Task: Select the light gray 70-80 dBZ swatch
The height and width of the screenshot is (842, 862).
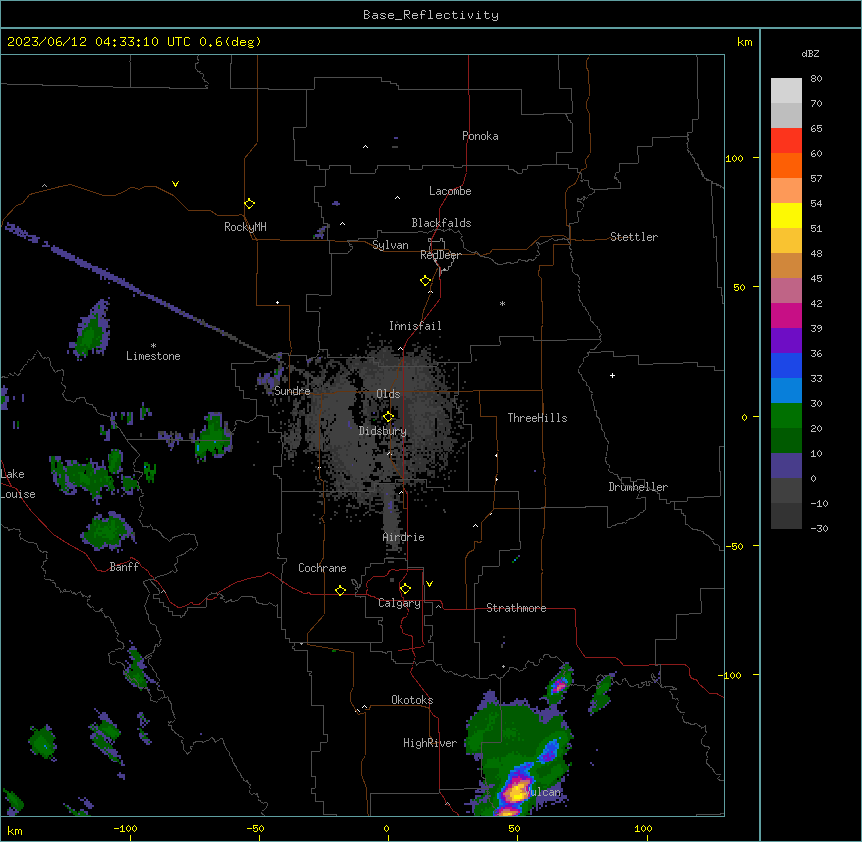Action: [786, 91]
